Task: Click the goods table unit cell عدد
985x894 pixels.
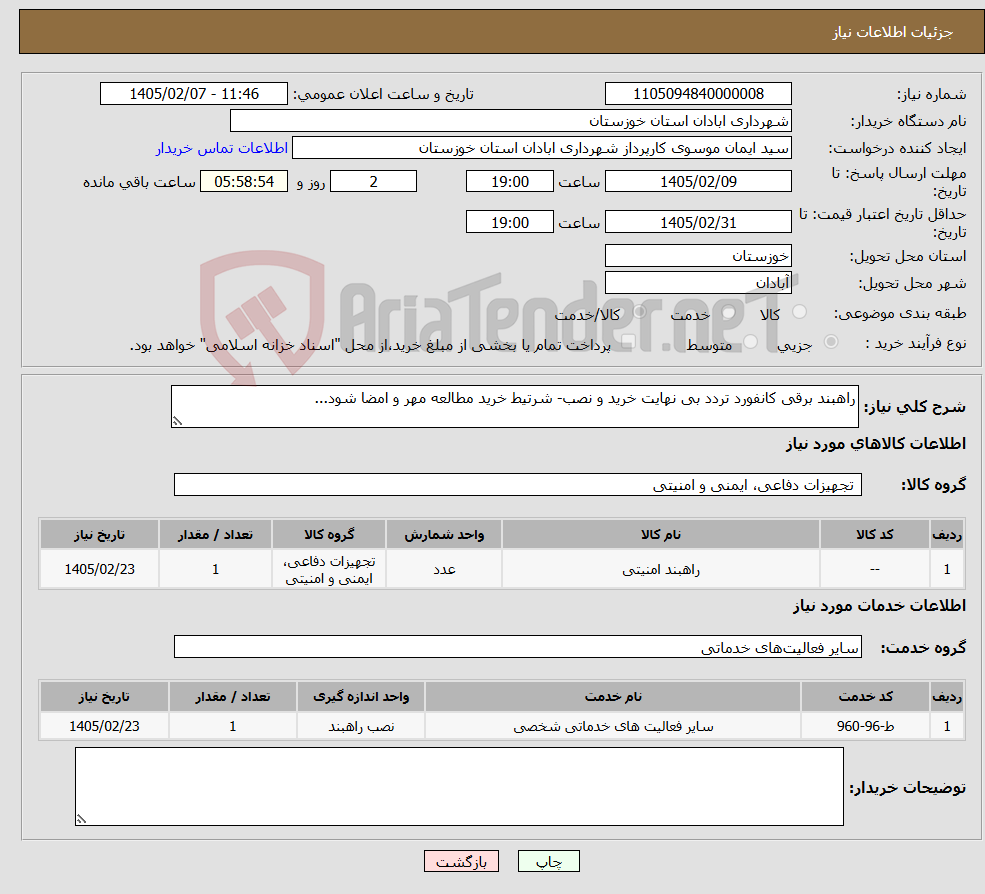Action: (x=444, y=569)
